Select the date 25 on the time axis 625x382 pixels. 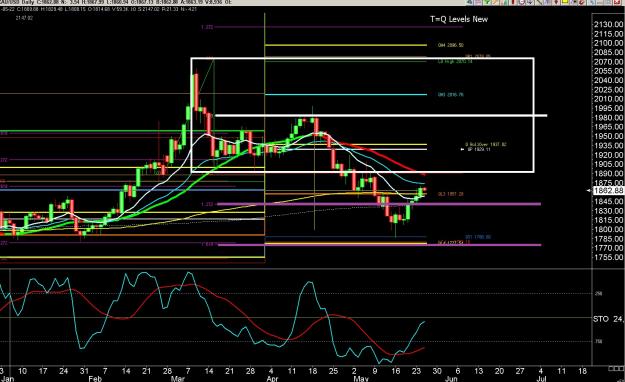click(333, 371)
